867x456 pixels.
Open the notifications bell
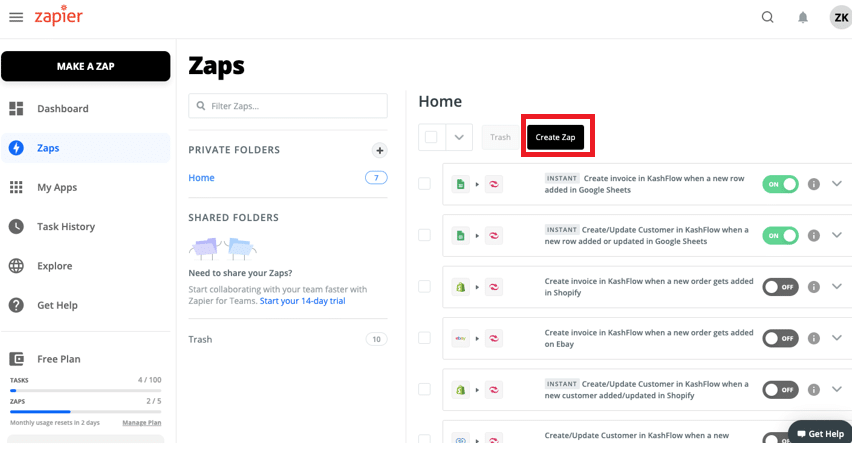point(802,17)
